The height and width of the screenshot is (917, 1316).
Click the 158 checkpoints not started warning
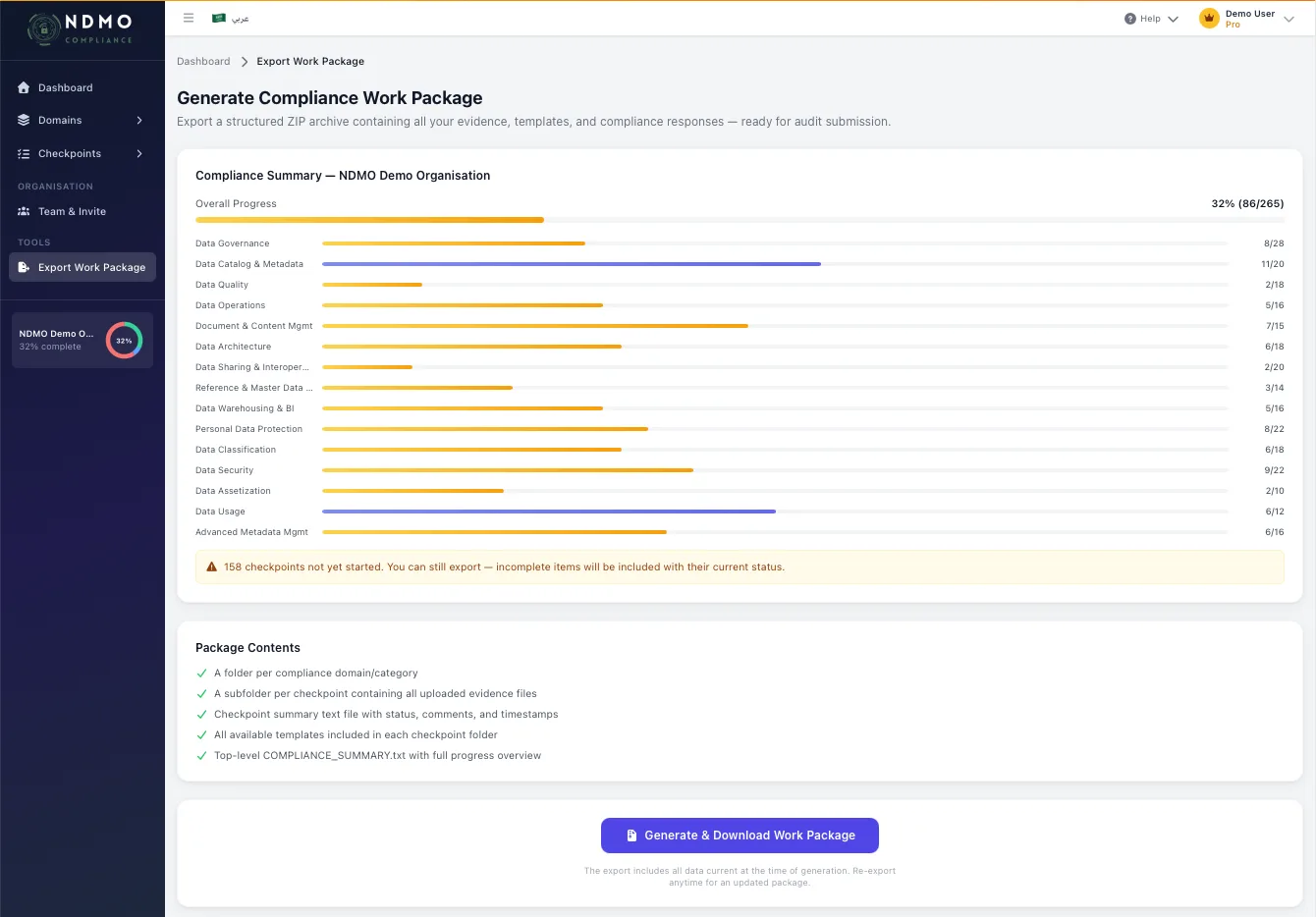click(740, 566)
